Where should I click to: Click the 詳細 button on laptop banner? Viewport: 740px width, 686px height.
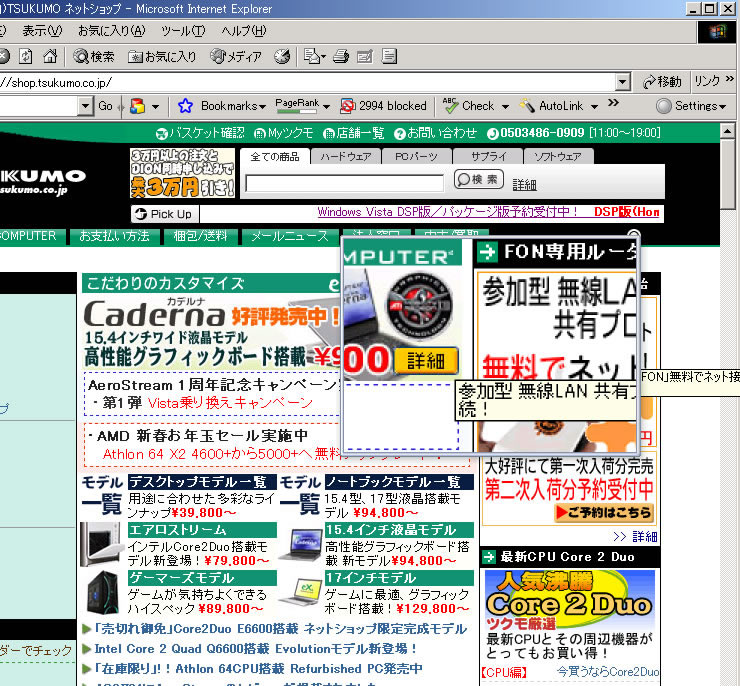click(x=426, y=361)
